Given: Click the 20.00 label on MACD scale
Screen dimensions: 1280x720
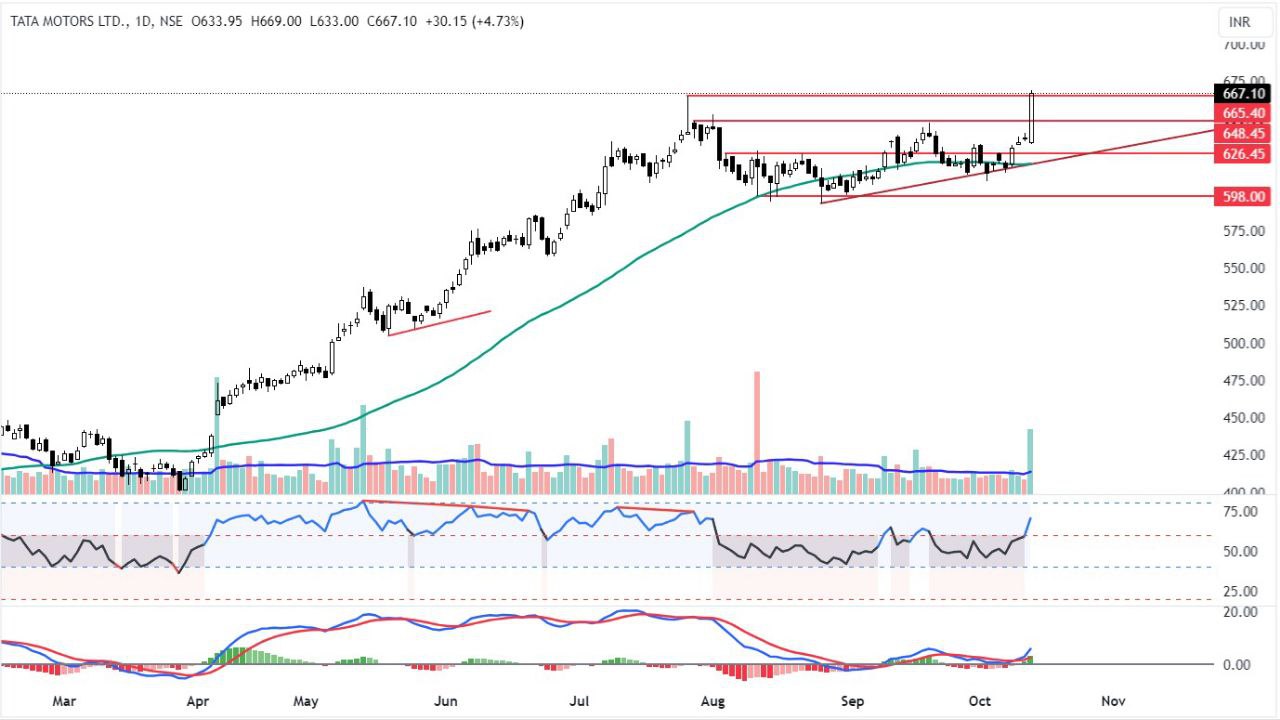Looking at the screenshot, I should (1241, 612).
